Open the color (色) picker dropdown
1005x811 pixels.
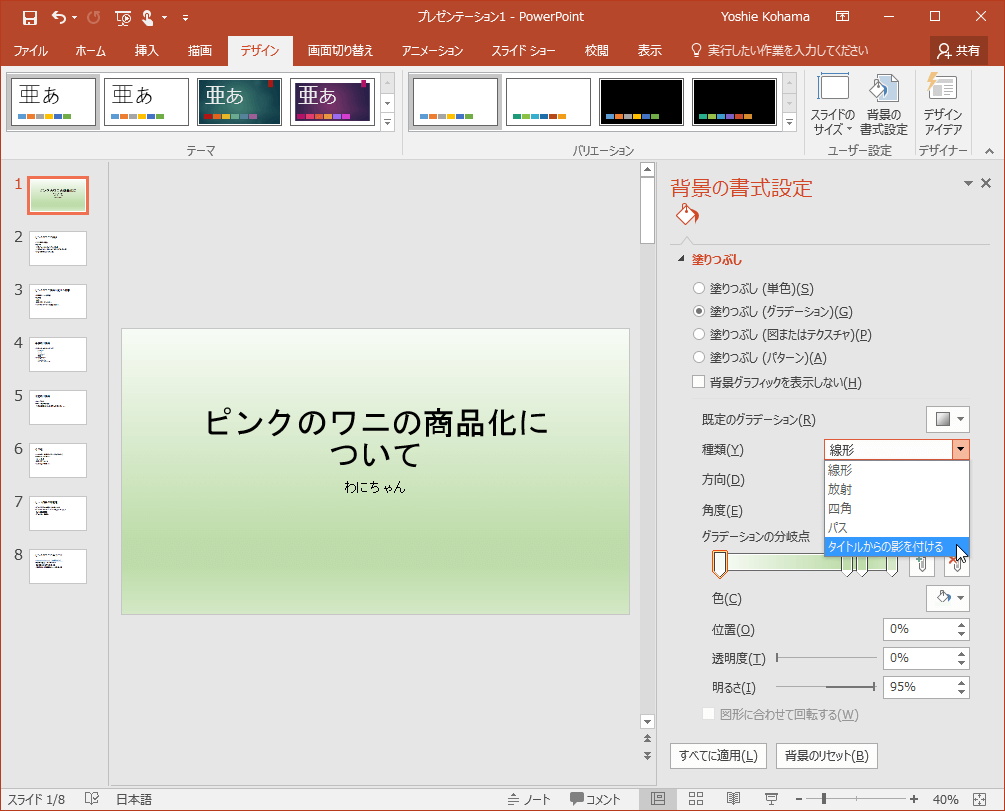[x=947, y=598]
